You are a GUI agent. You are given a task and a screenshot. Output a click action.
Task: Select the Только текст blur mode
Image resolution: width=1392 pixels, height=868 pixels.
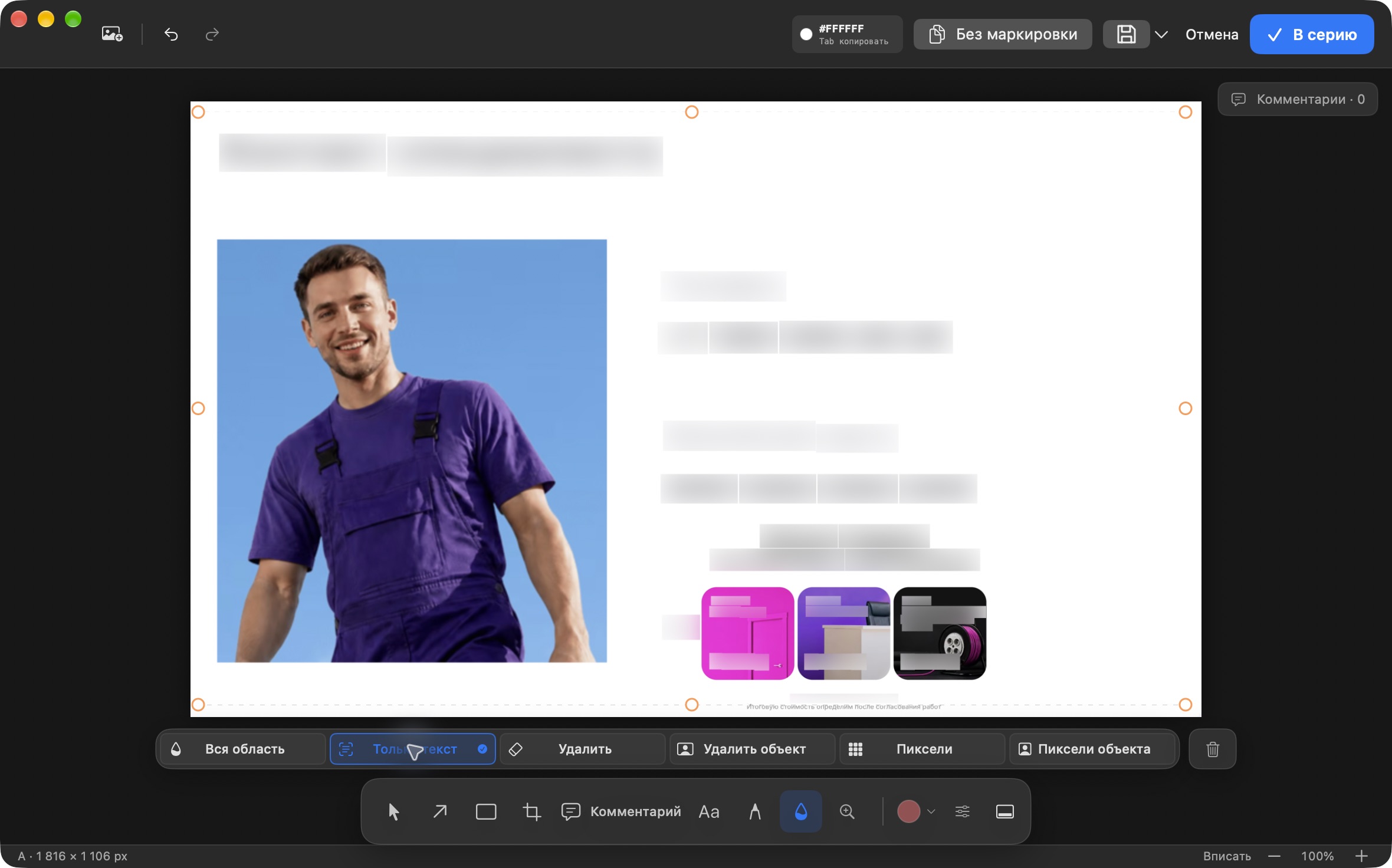click(412, 749)
